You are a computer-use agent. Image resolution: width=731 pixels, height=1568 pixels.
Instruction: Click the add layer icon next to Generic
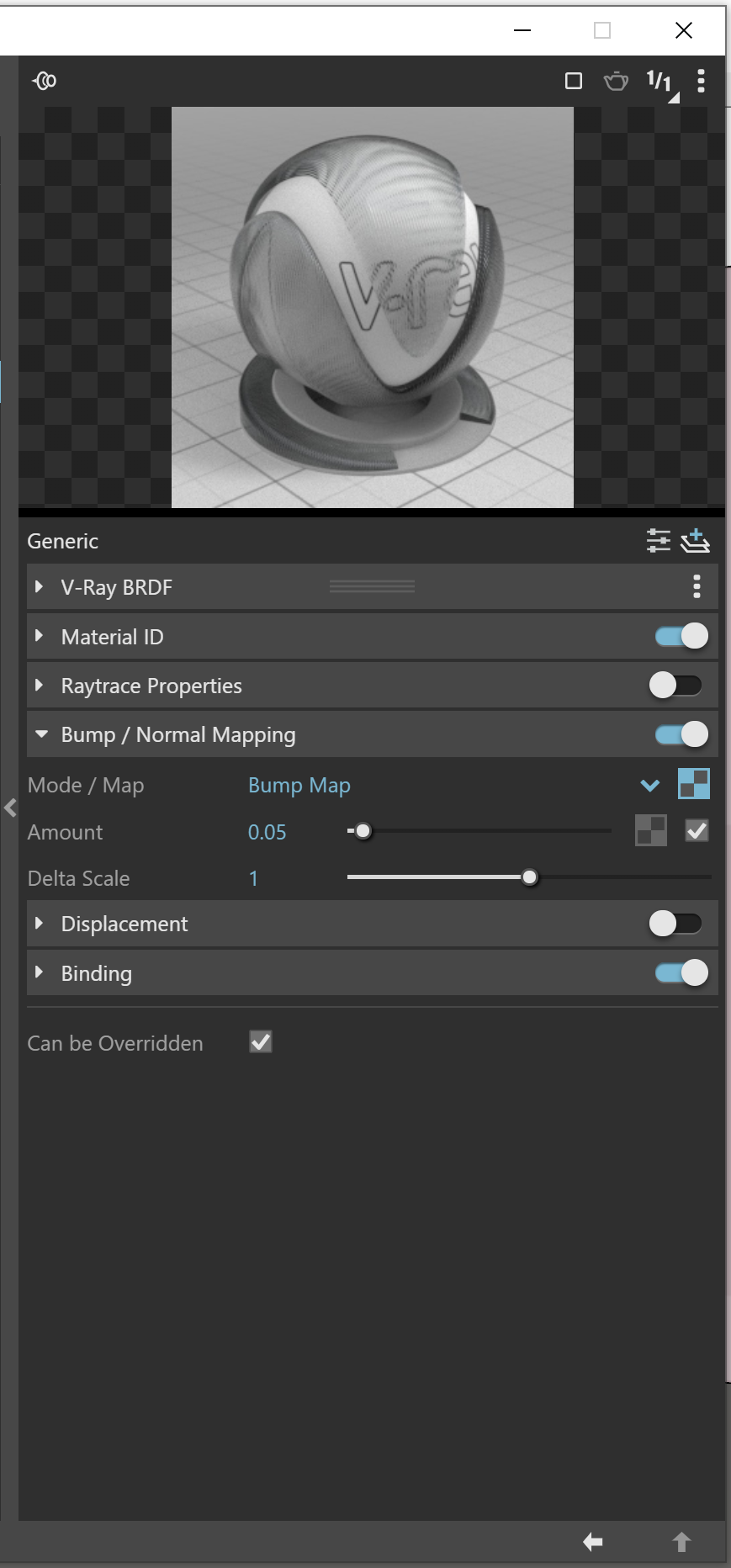695,541
